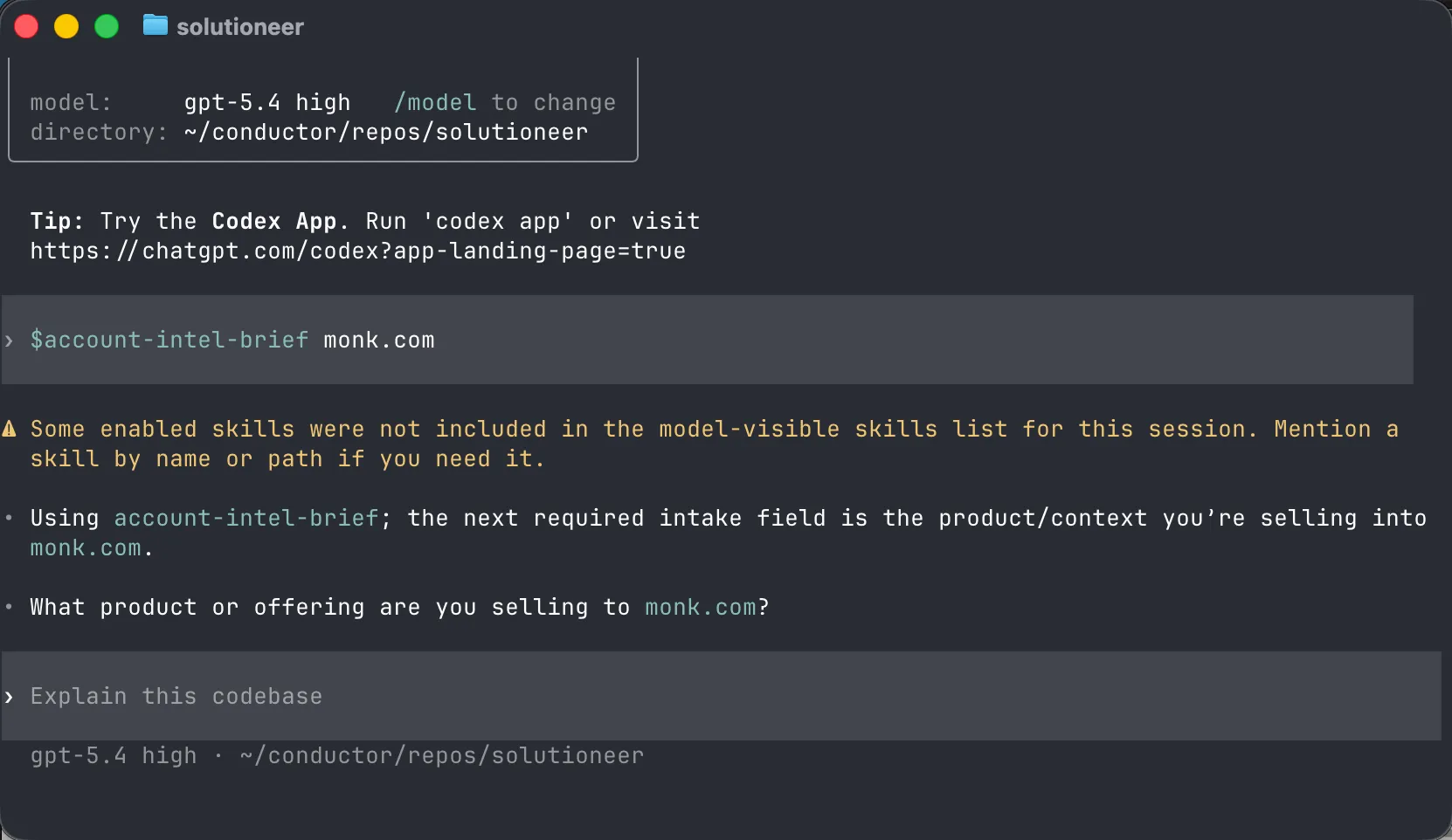The height and width of the screenshot is (840, 1452).
Task: Click the $account-intel-brief skill in submitted prompt
Action: coord(169,341)
